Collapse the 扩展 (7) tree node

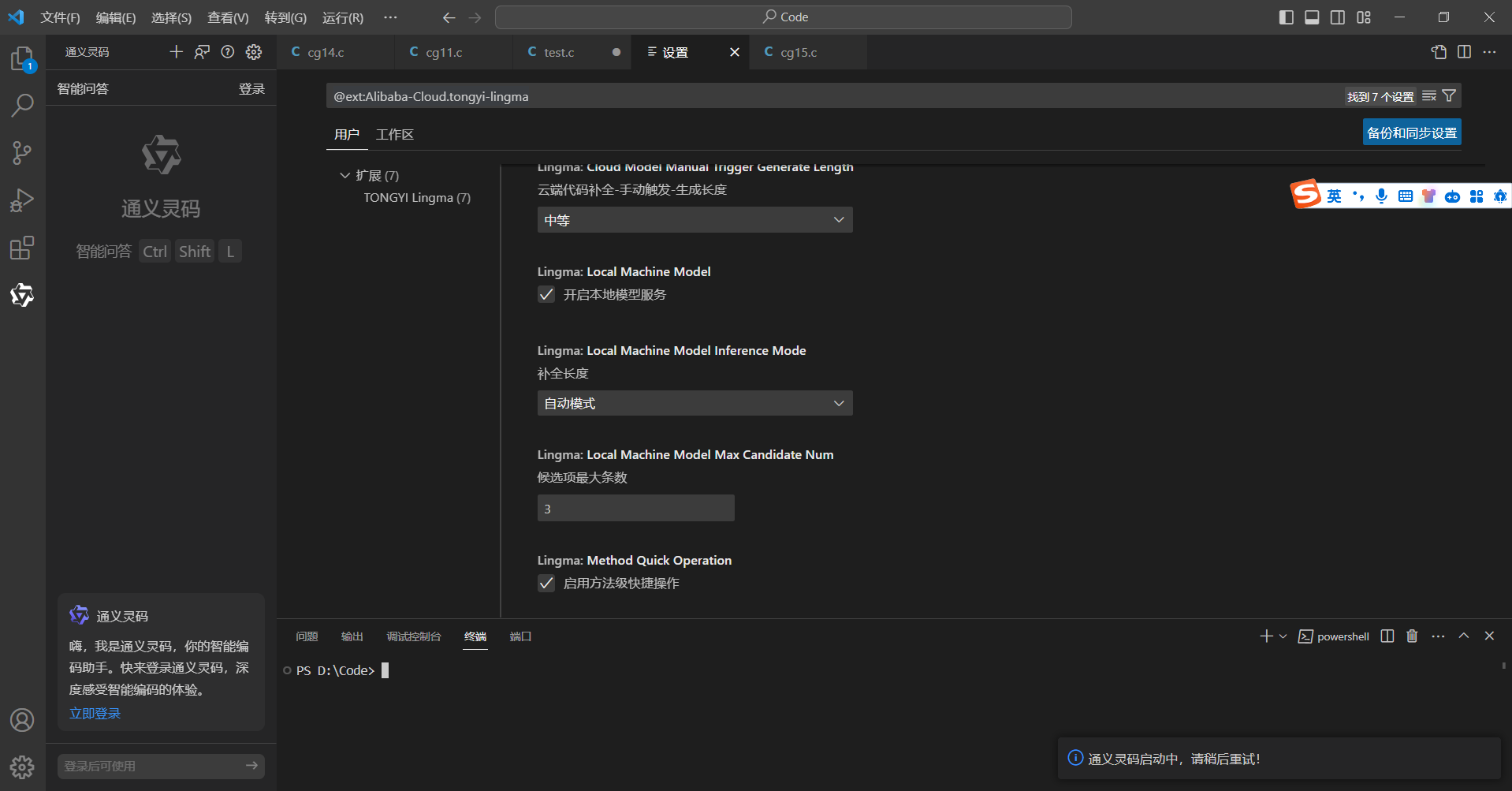[344, 175]
